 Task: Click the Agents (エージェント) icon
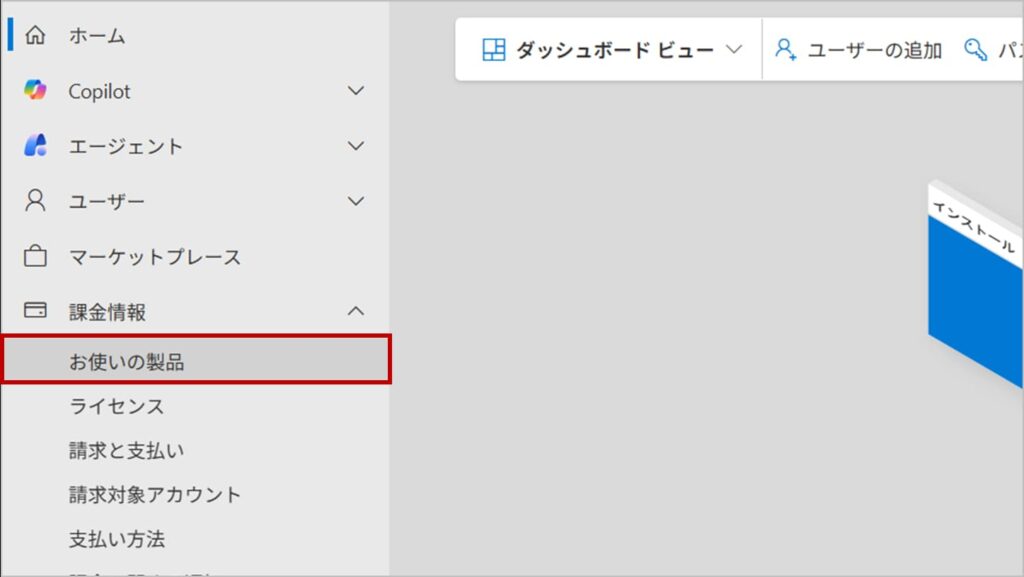coord(35,146)
